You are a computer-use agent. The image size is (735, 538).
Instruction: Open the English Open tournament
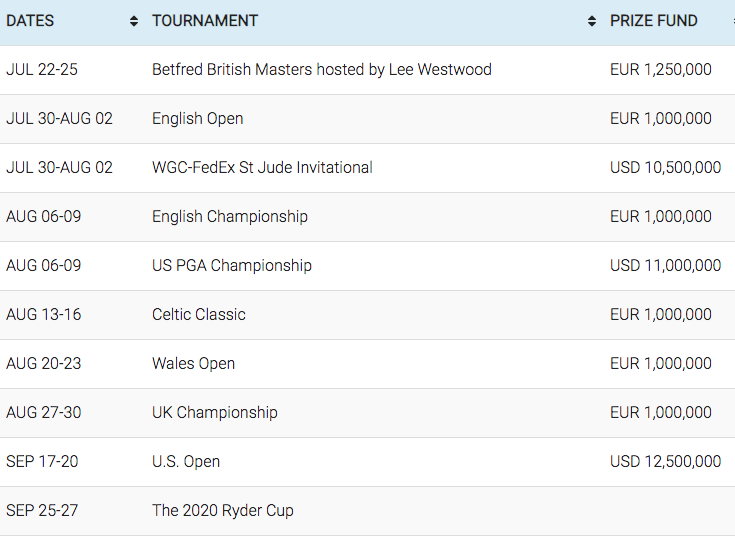(197, 119)
